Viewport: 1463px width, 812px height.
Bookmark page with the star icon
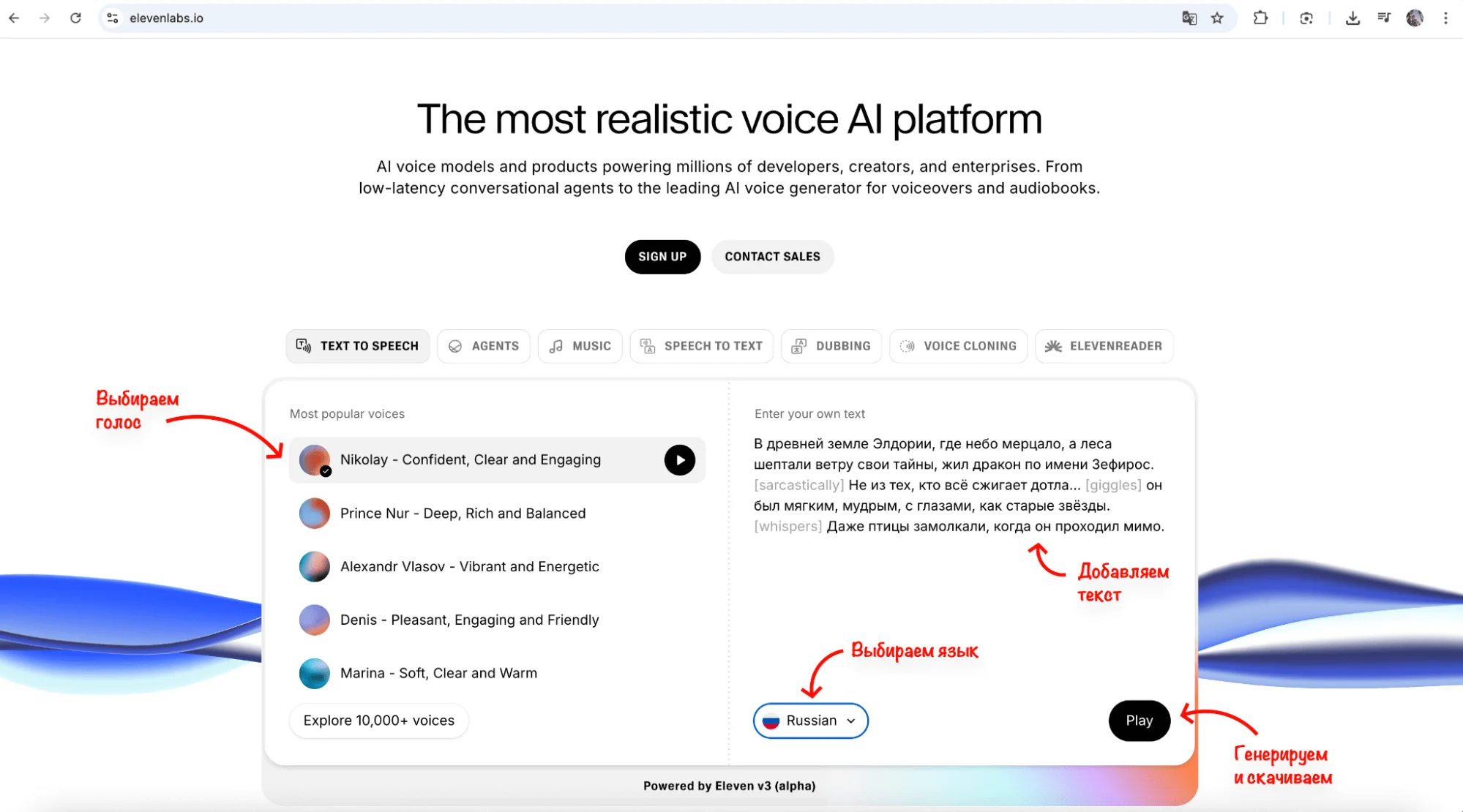click(1216, 18)
